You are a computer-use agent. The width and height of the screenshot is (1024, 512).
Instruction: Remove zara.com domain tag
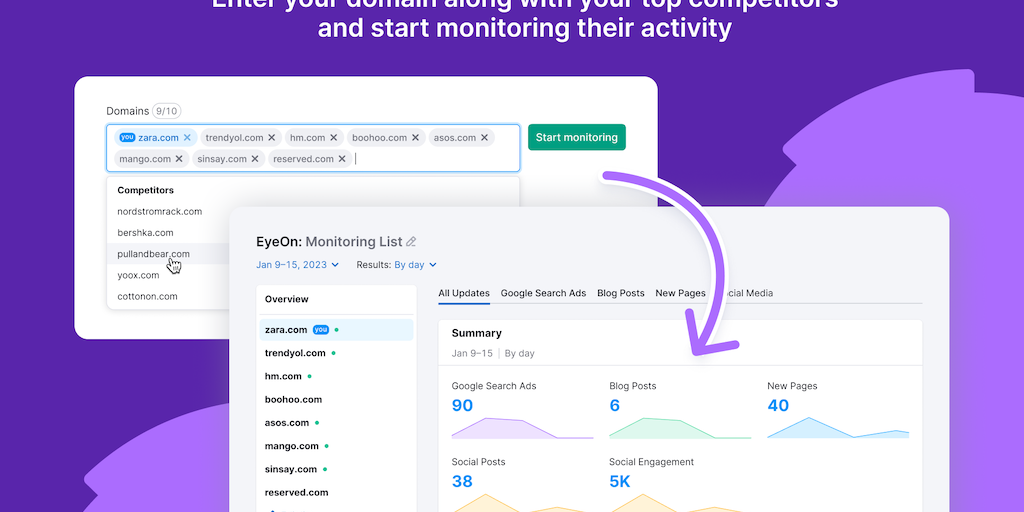point(187,137)
